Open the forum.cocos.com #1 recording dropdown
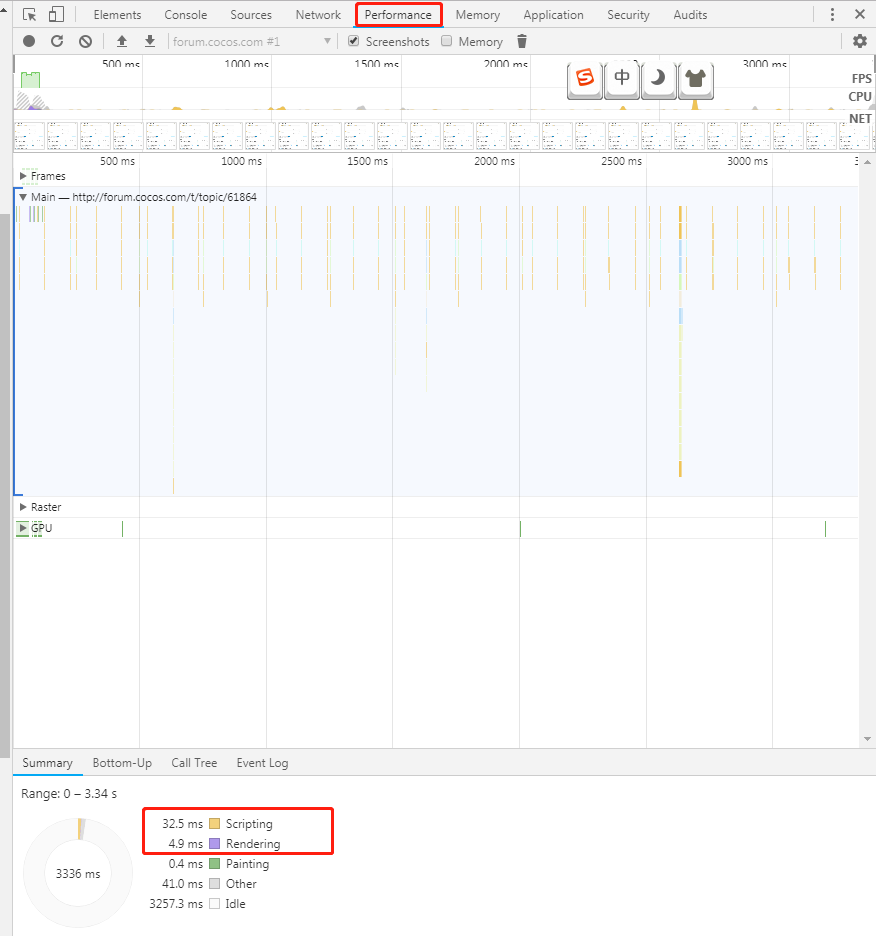 point(251,41)
